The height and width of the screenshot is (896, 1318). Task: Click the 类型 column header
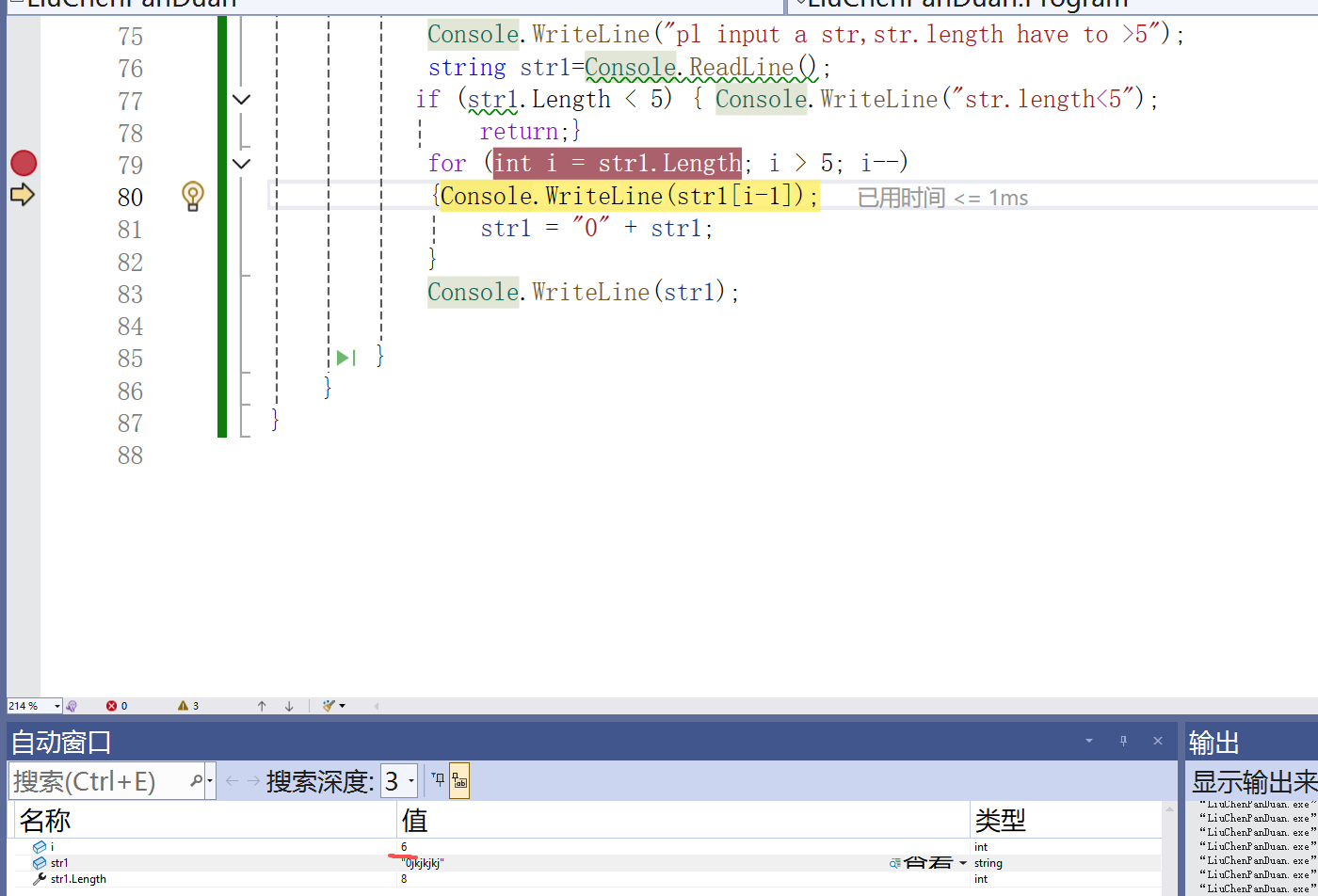click(x=1066, y=821)
